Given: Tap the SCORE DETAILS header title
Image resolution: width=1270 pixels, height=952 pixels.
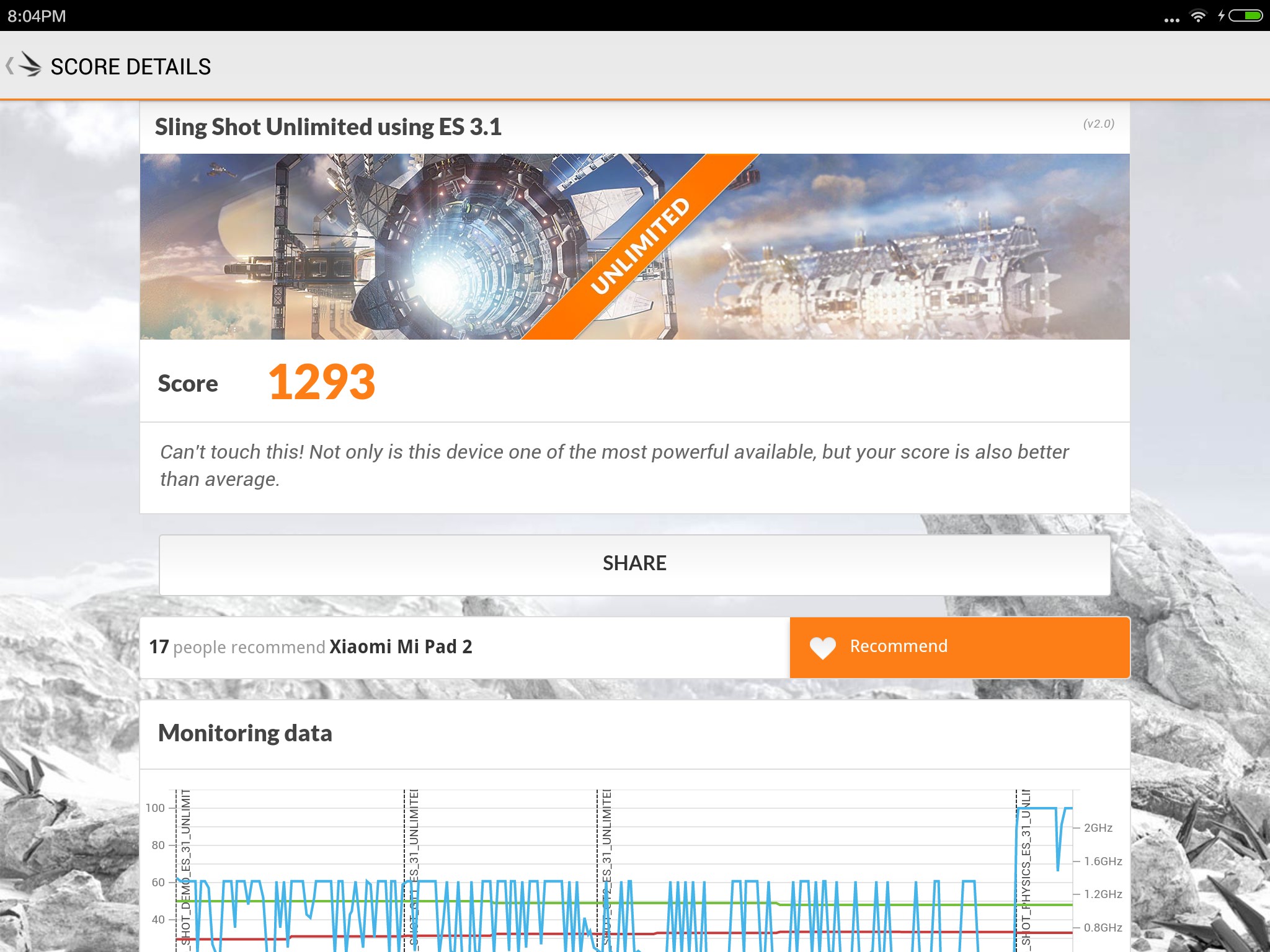Looking at the screenshot, I should tap(131, 66).
